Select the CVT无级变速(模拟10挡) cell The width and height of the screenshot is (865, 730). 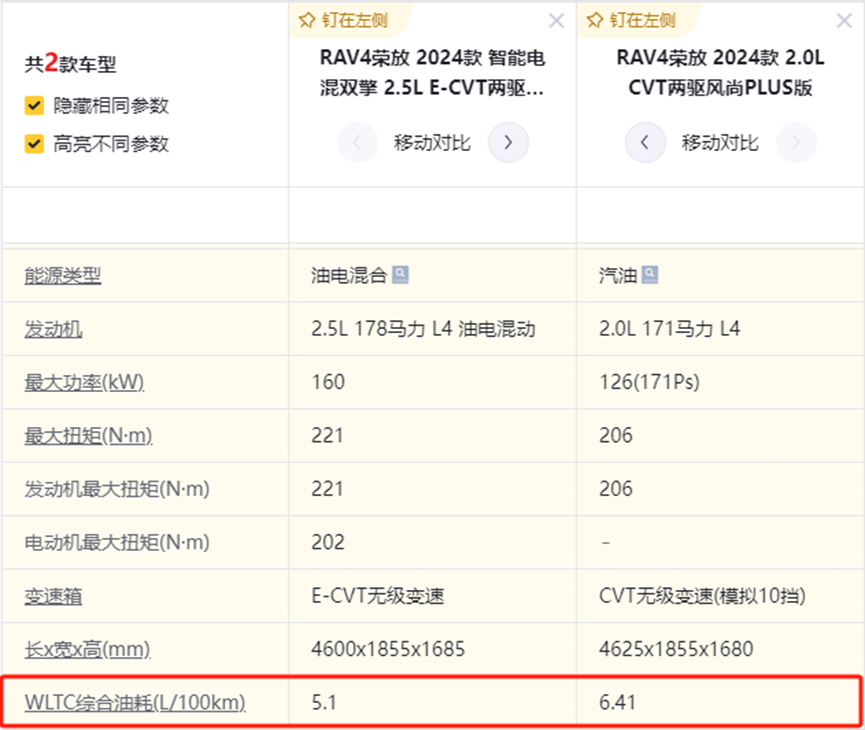702,596
